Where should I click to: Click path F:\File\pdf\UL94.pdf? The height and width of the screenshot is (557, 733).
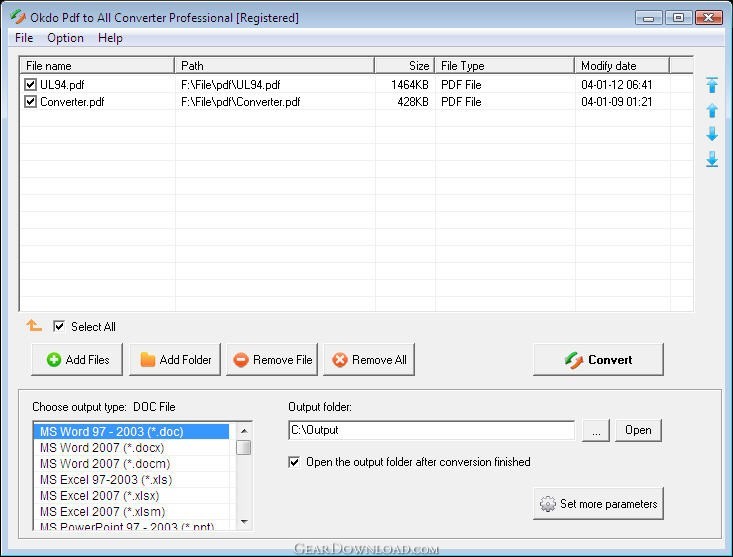[230, 85]
